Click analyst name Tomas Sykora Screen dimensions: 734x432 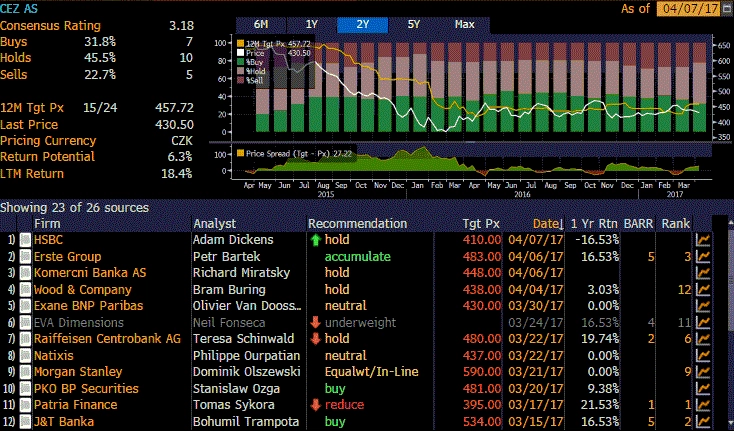tap(234, 405)
